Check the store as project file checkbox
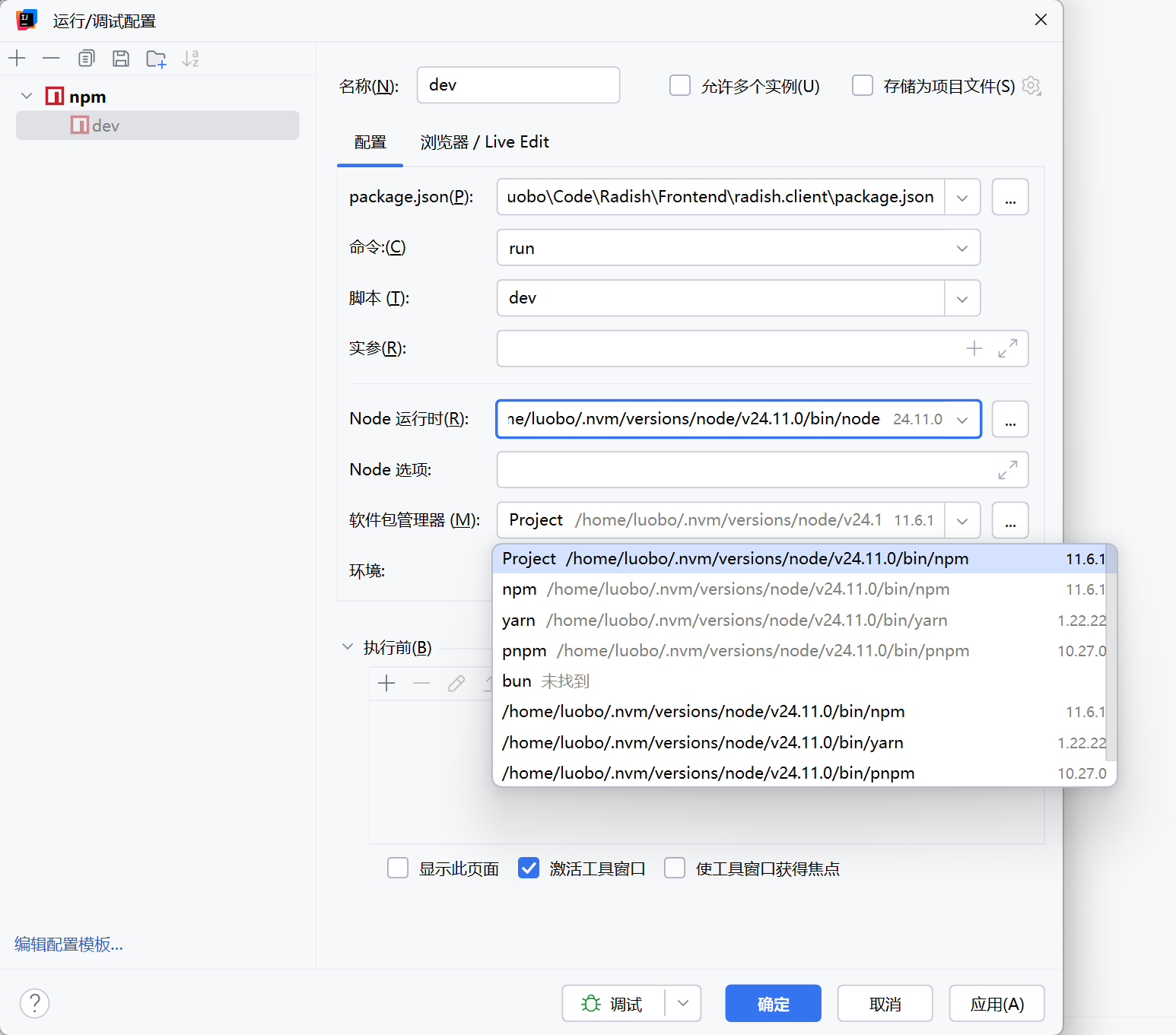Screen dimensions: 1176x1035 coord(862,85)
